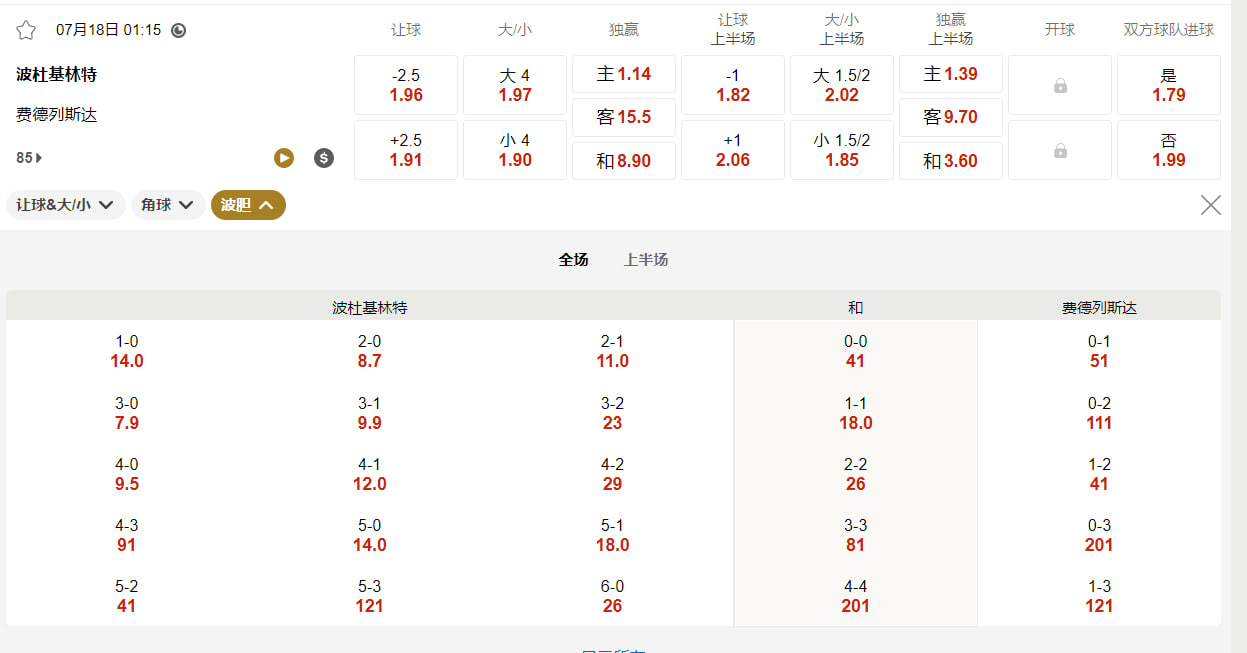The width and height of the screenshot is (1247, 653).
Task: Pick 大 4 at odds 1.97
Action: (515, 85)
